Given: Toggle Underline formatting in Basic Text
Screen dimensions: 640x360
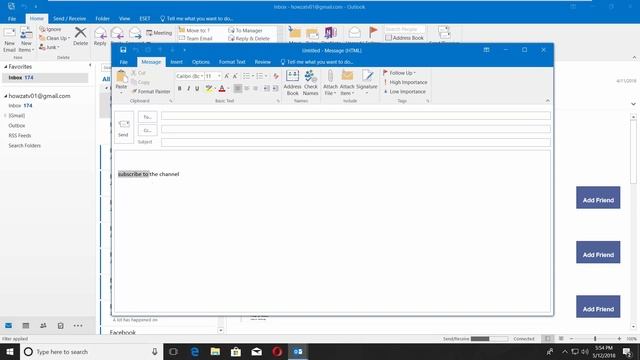Looking at the screenshot, I should click(197, 89).
